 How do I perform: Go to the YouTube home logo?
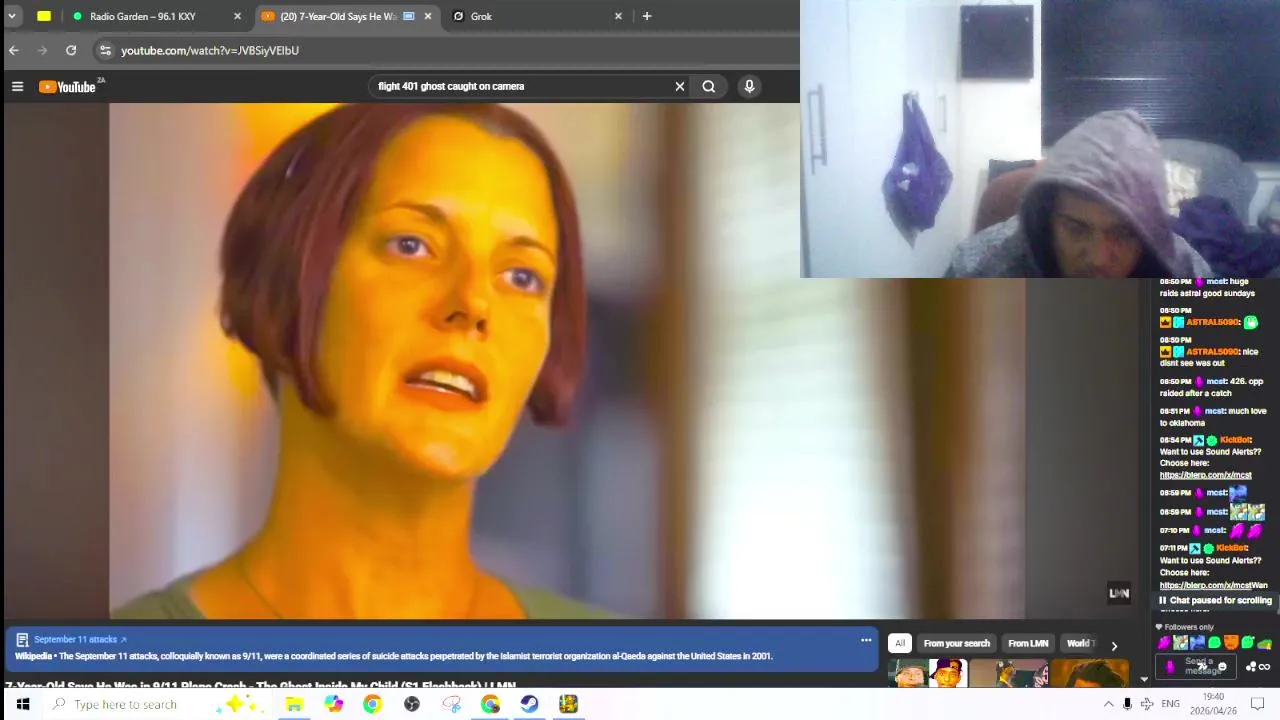[67, 87]
